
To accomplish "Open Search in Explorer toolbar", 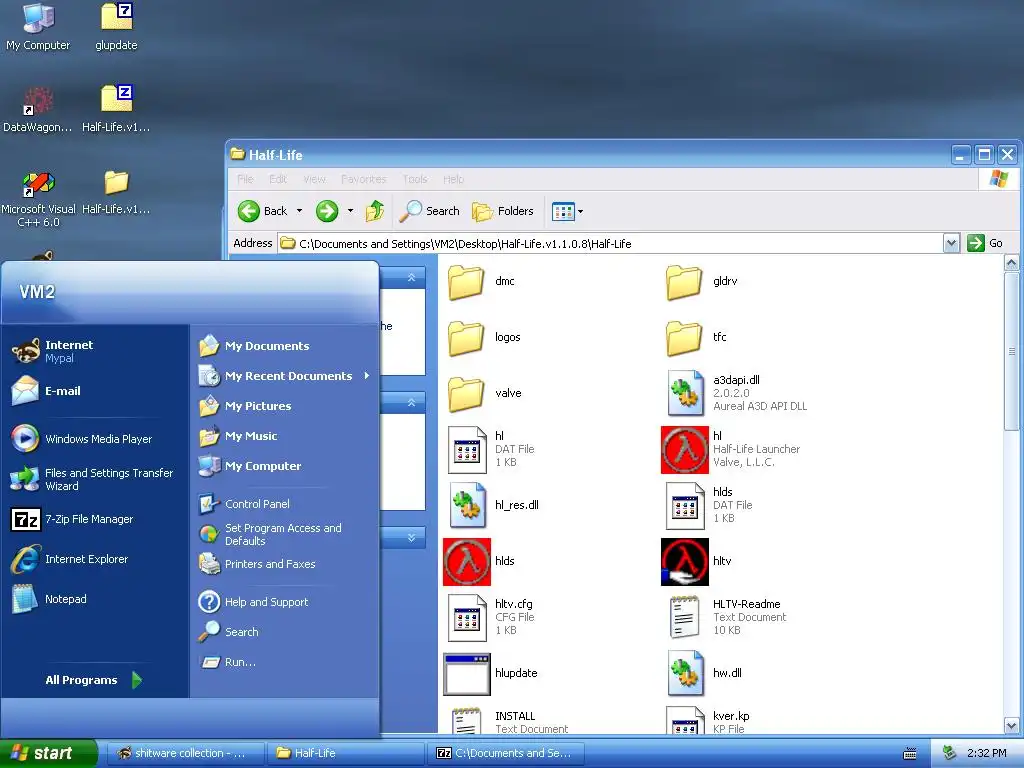I will pyautogui.click(x=430, y=211).
